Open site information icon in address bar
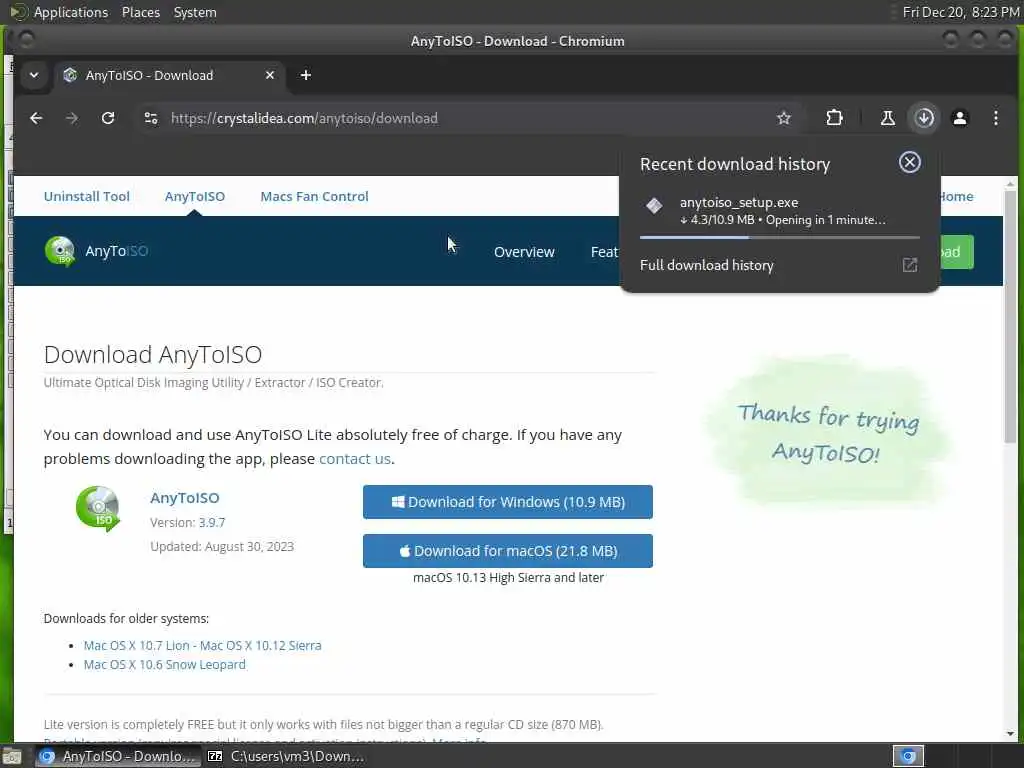This screenshot has height=768, width=1024. (x=151, y=118)
